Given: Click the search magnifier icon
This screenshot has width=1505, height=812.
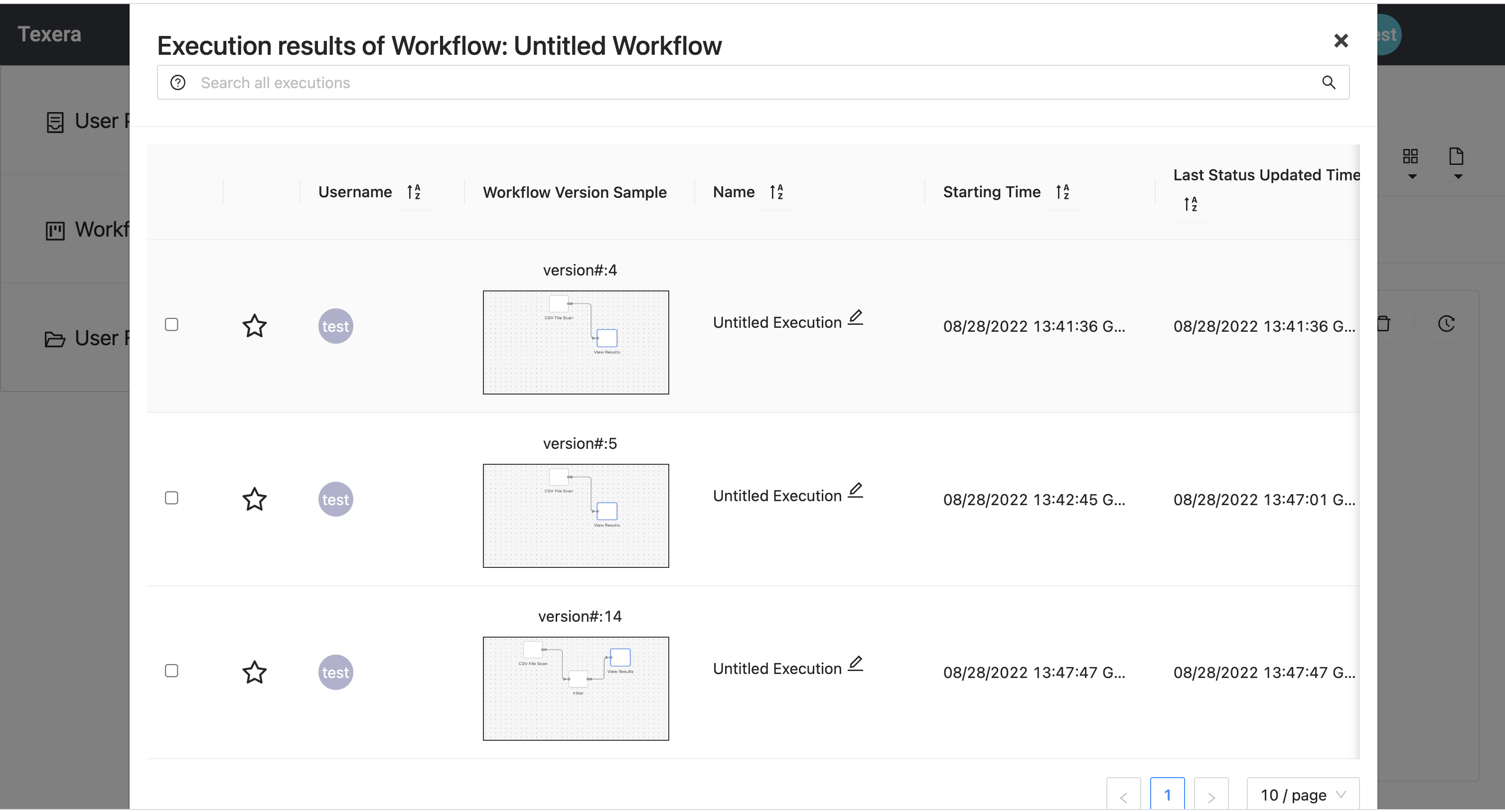Looking at the screenshot, I should [x=1329, y=82].
